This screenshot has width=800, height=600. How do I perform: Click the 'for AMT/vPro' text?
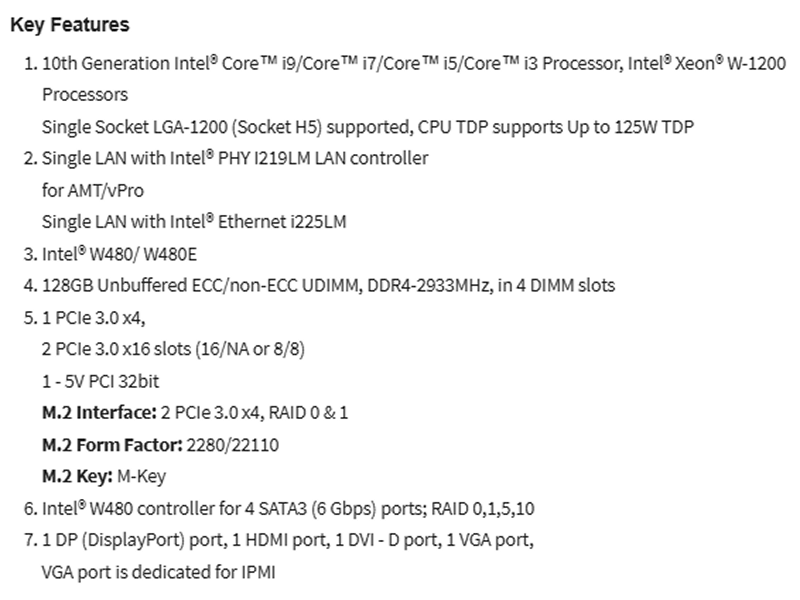coord(93,190)
